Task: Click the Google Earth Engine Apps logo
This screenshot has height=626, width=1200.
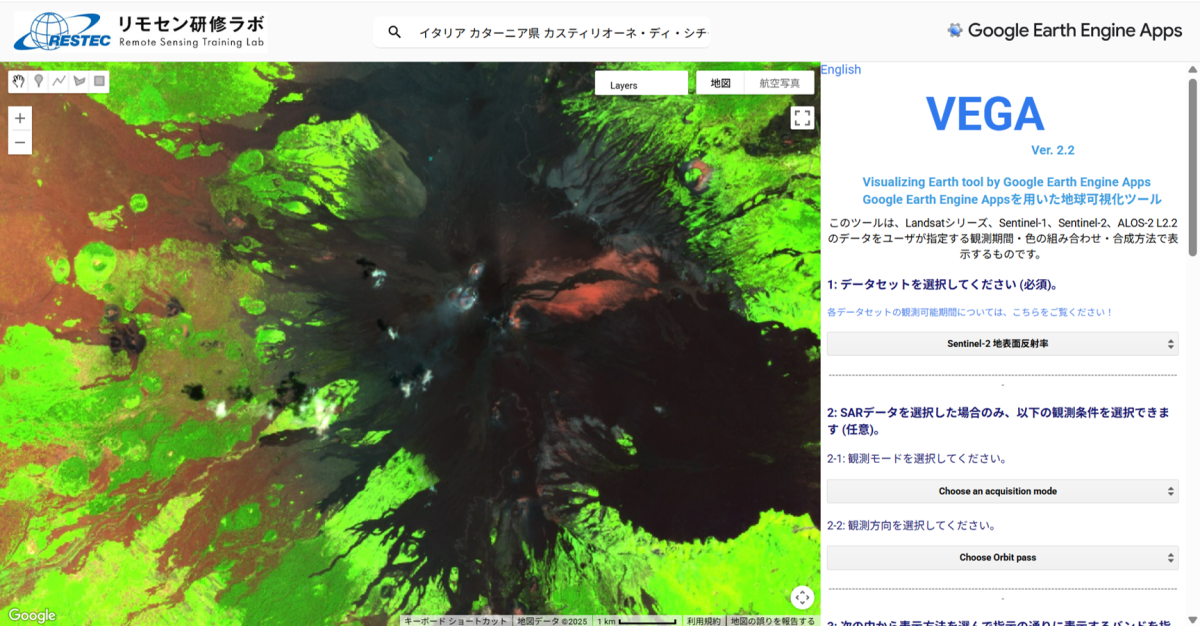Action: (x=1064, y=30)
